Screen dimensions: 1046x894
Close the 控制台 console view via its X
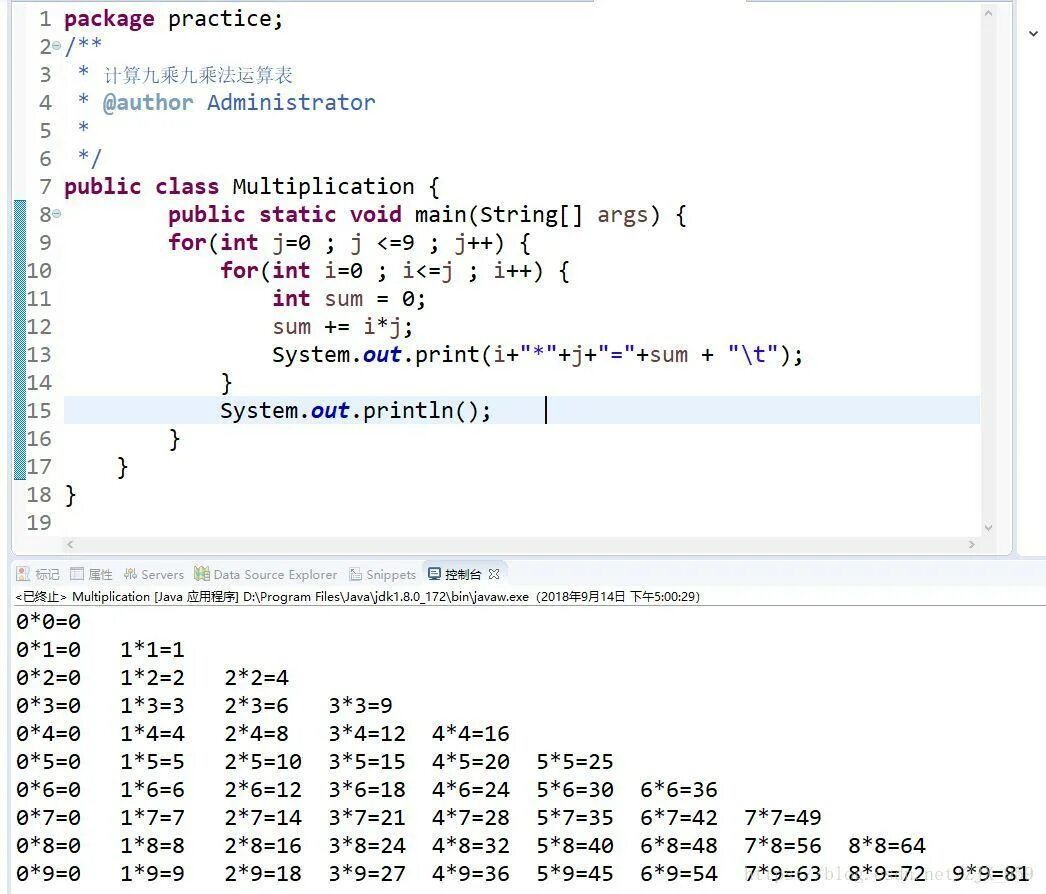click(494, 574)
